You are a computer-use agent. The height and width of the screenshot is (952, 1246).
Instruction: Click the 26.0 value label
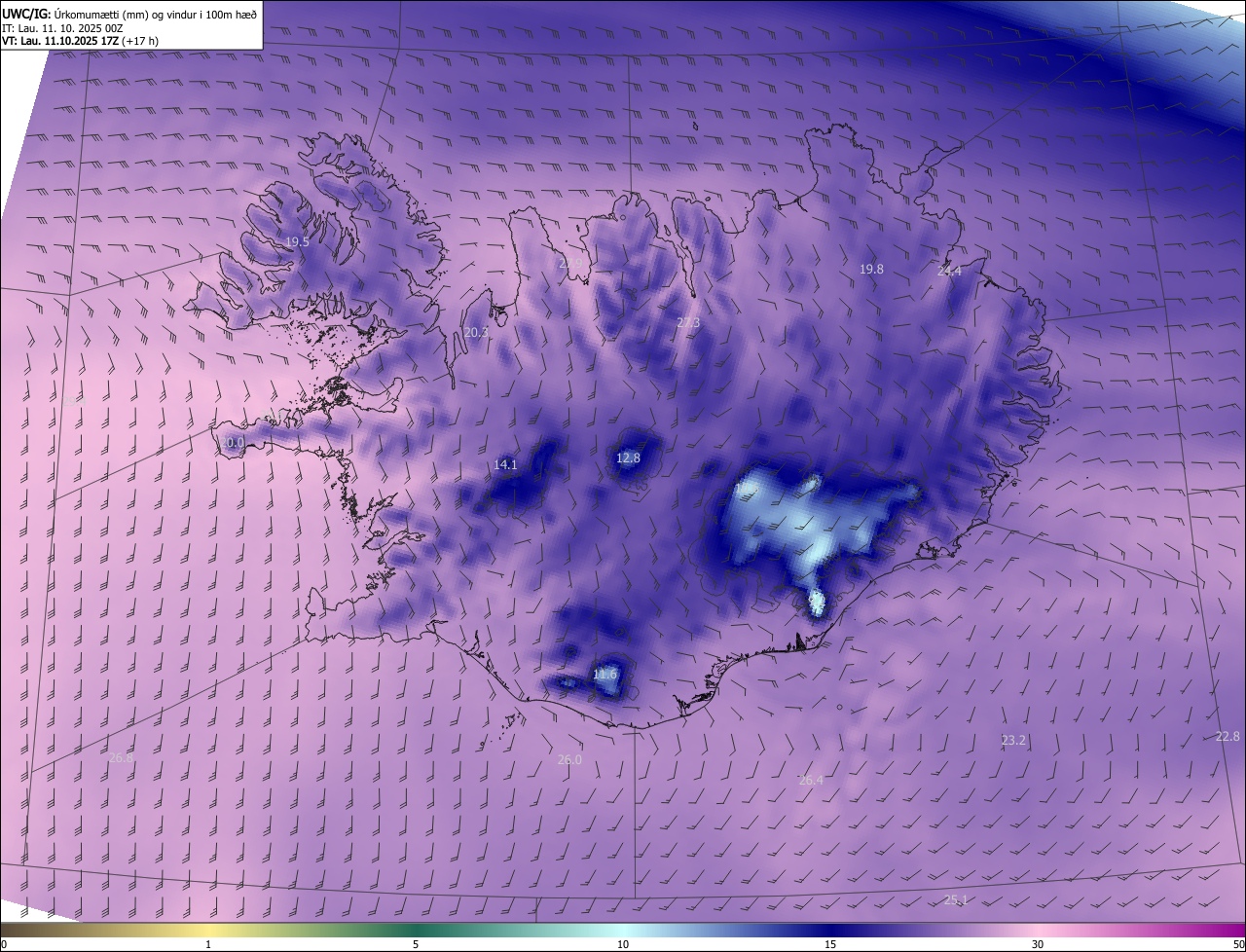point(569,759)
